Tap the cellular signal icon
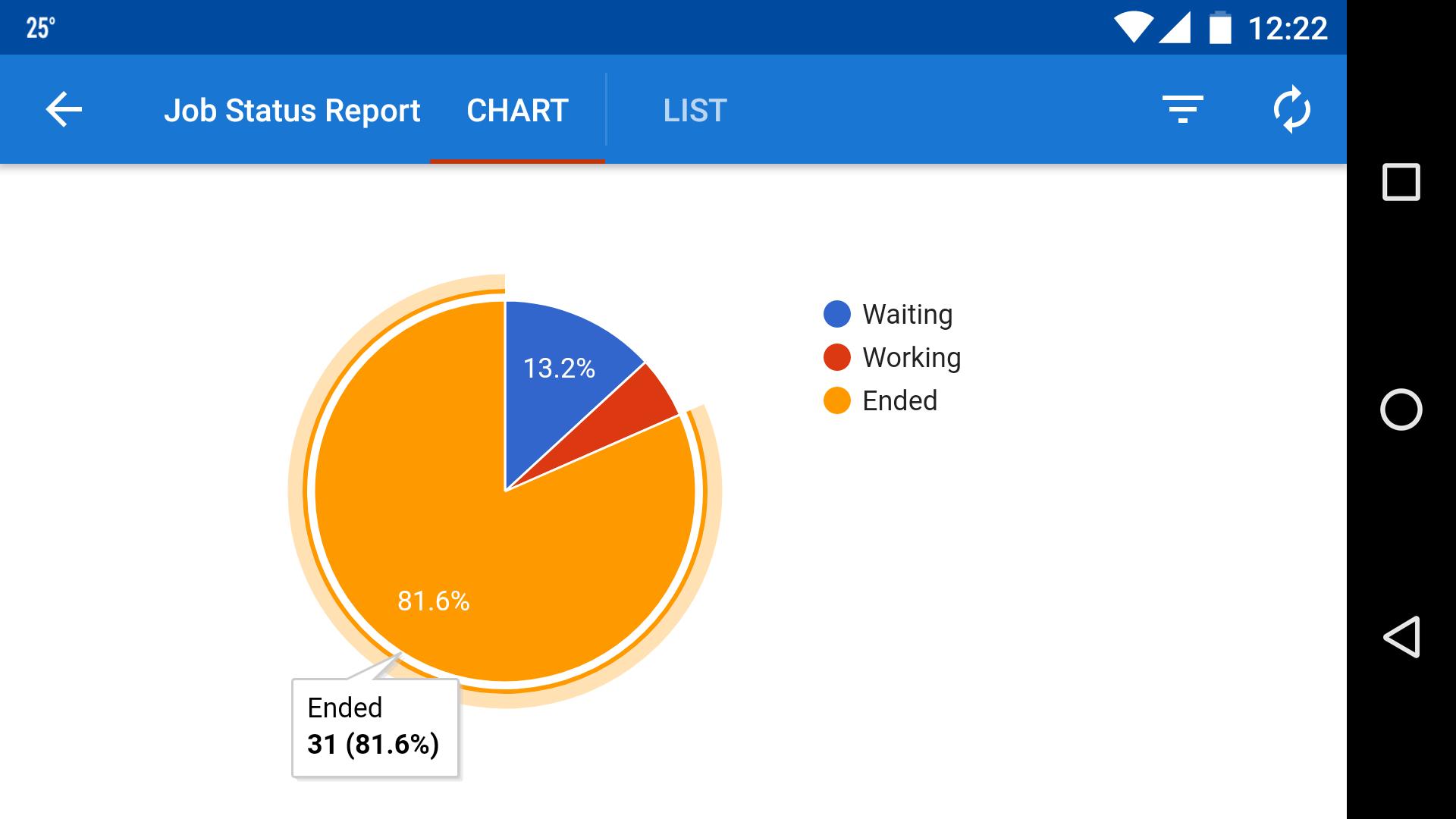Image resolution: width=1456 pixels, height=819 pixels. [x=1175, y=29]
